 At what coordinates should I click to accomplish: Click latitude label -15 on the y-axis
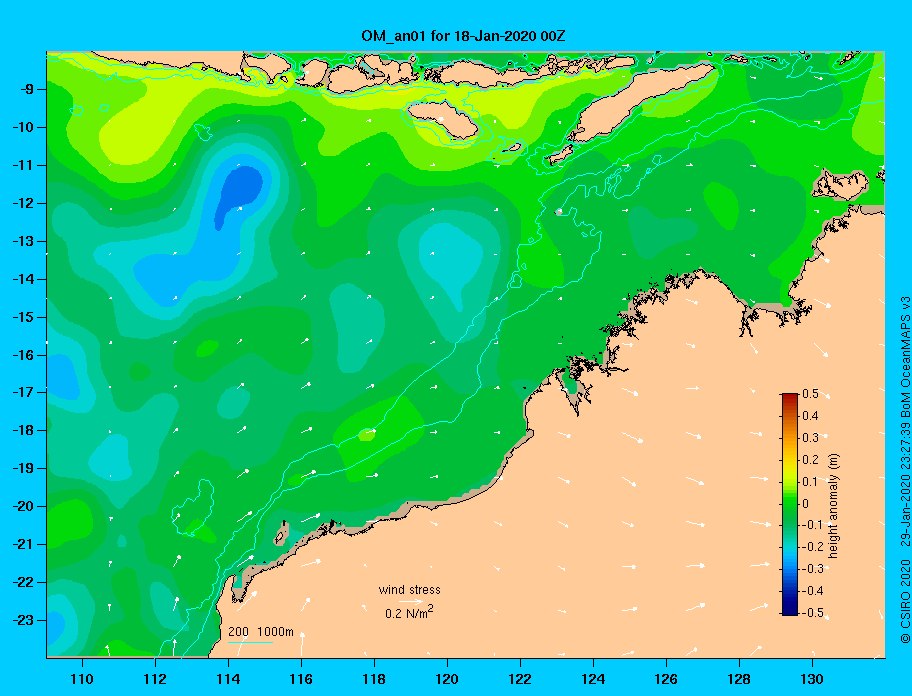tap(23, 317)
